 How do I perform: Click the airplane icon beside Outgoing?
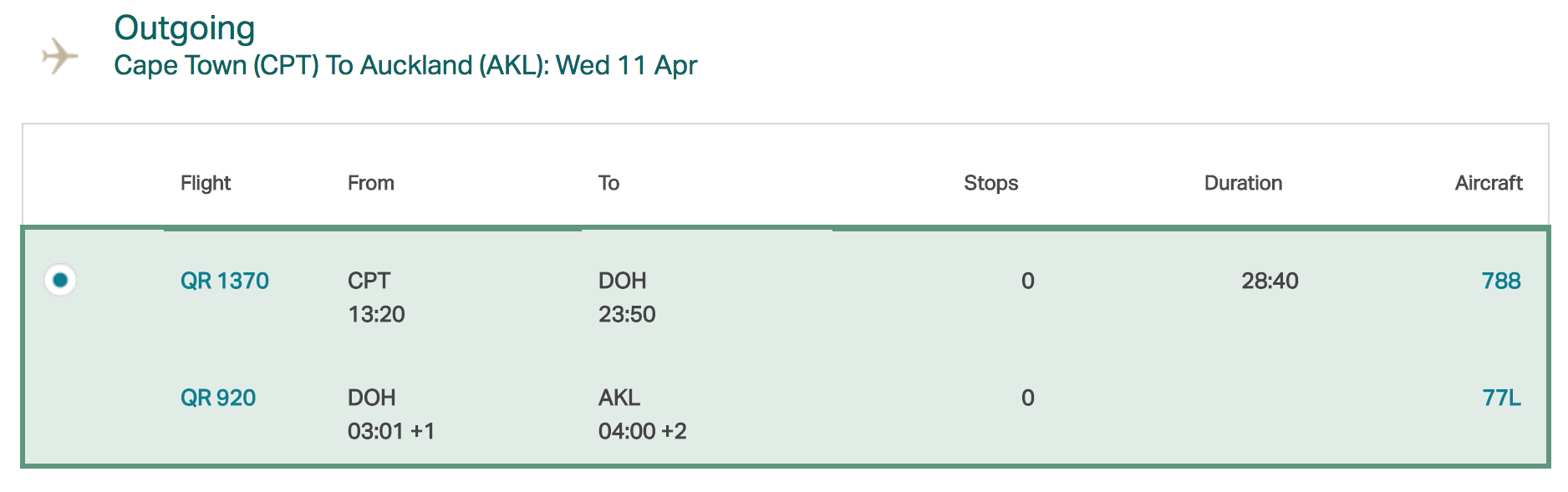click(60, 56)
